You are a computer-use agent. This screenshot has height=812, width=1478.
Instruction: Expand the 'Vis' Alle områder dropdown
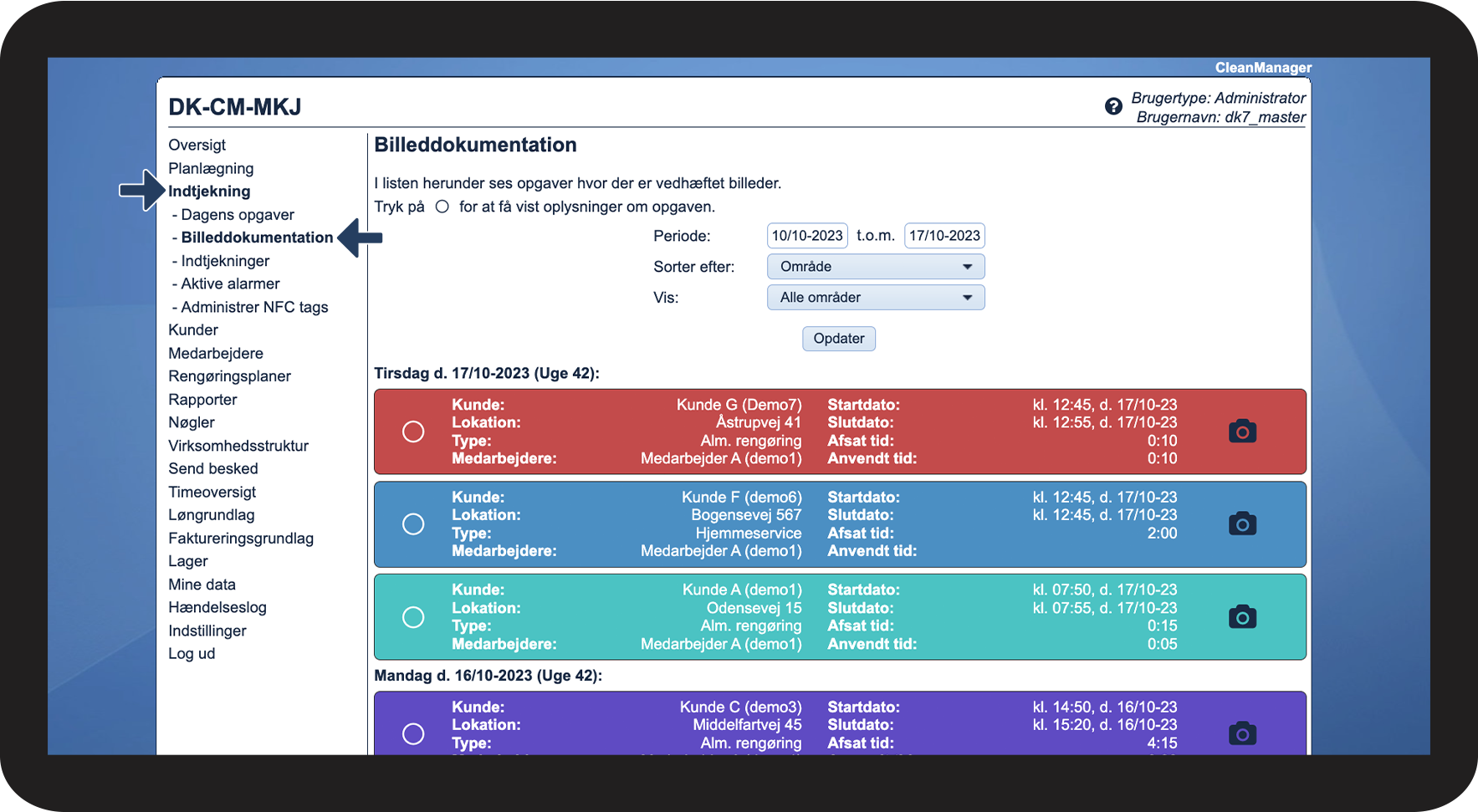875,298
